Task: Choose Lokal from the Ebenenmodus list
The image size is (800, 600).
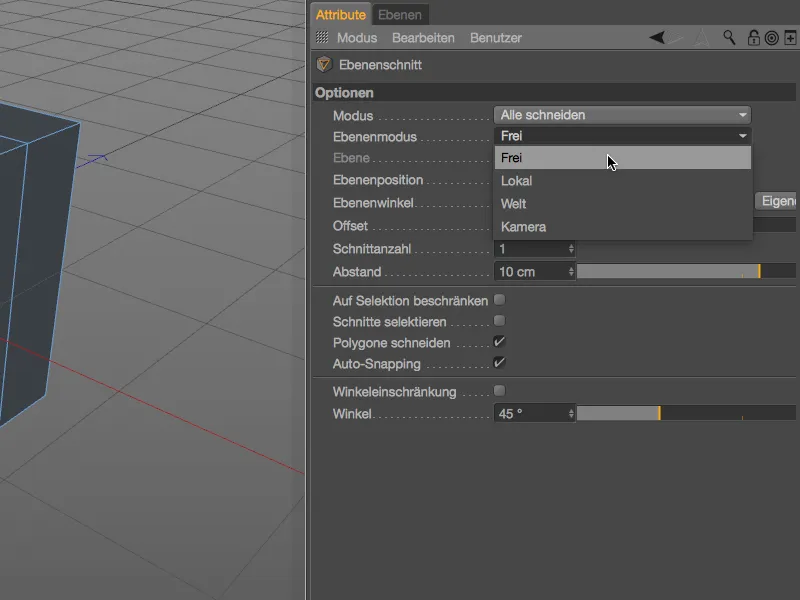Action: pyautogui.click(x=622, y=181)
